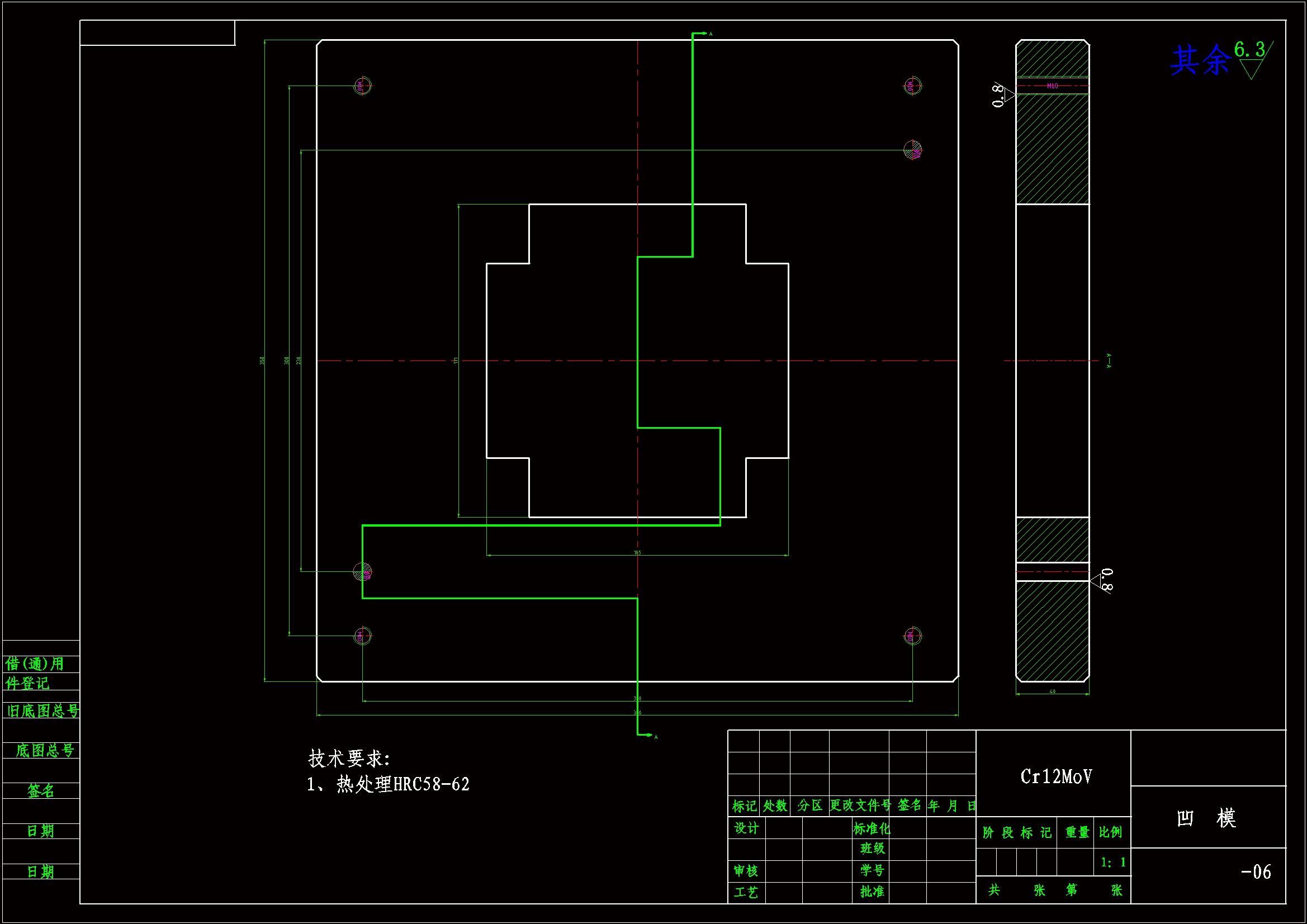Click the Cr12MoV material text

coord(1056,776)
